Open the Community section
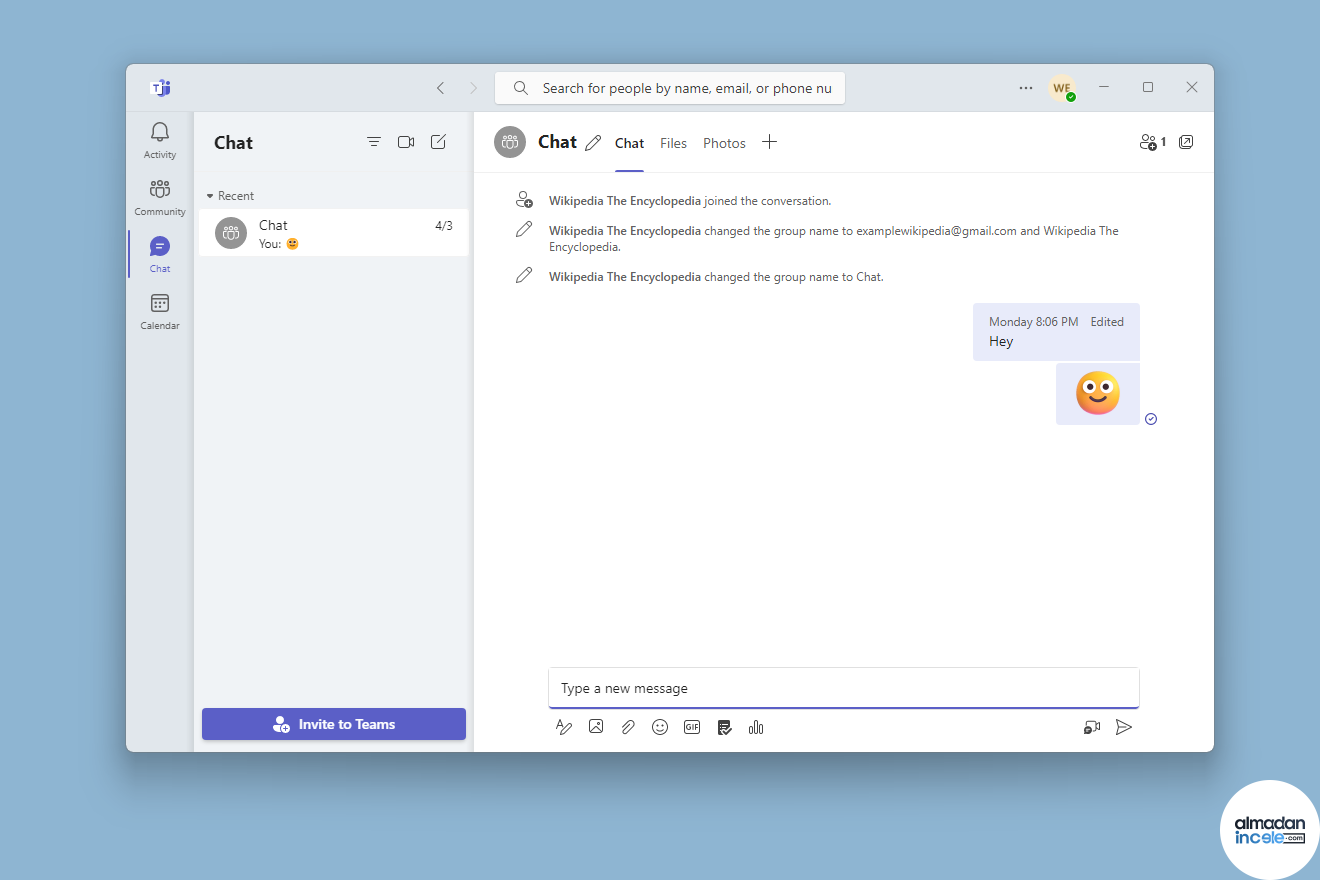The image size is (1320, 880). tap(160, 197)
